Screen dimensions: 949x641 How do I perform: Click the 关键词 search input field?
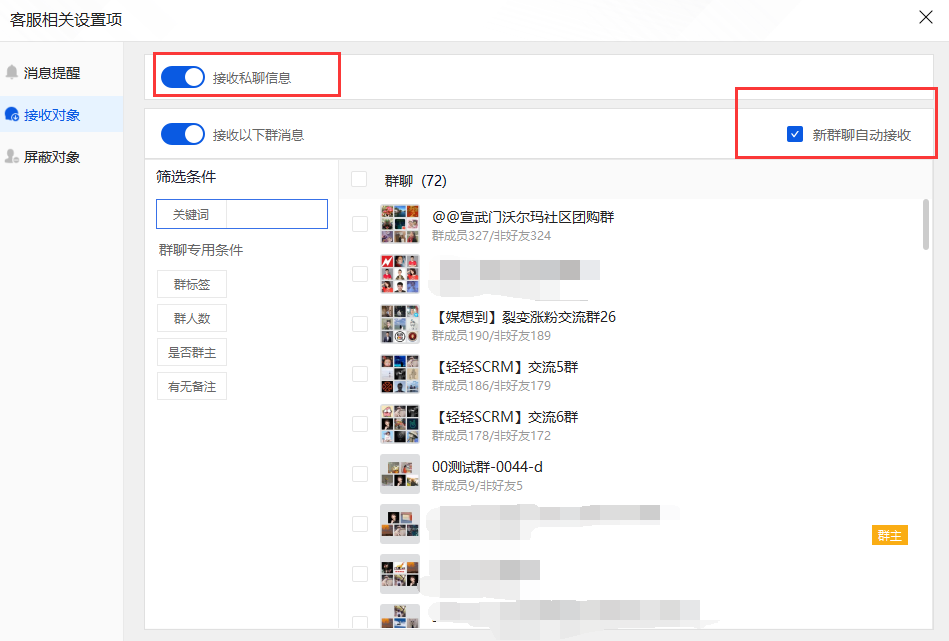click(276, 214)
